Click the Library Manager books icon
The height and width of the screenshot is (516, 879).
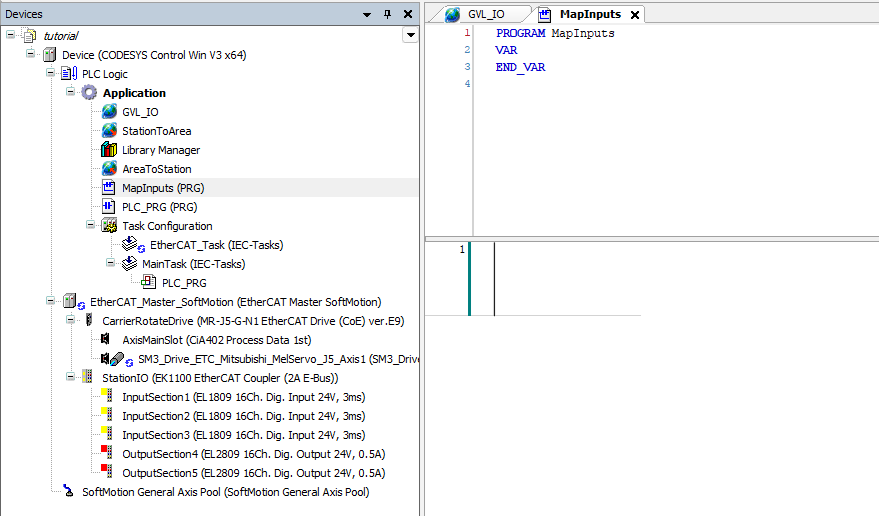(x=109, y=150)
